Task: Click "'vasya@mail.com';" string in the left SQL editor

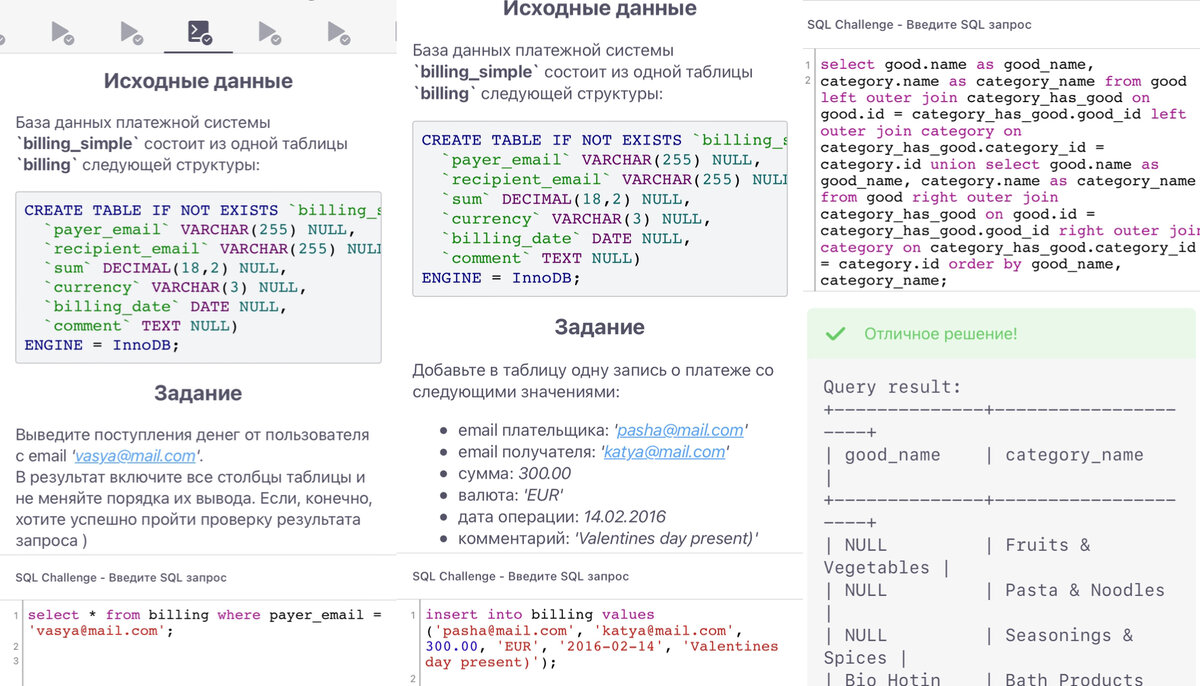Action: click(101, 631)
